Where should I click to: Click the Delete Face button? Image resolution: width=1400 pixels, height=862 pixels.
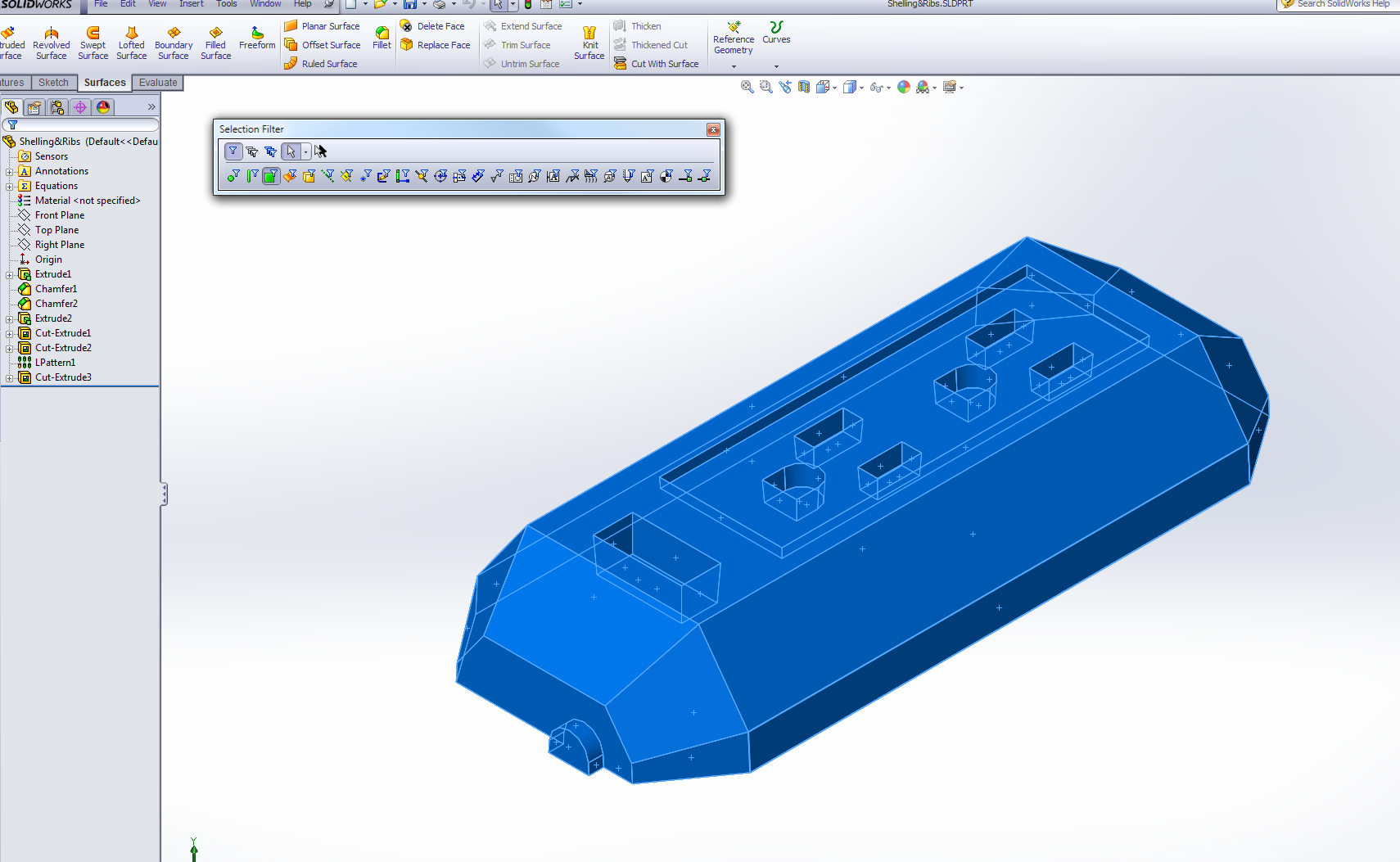(432, 26)
